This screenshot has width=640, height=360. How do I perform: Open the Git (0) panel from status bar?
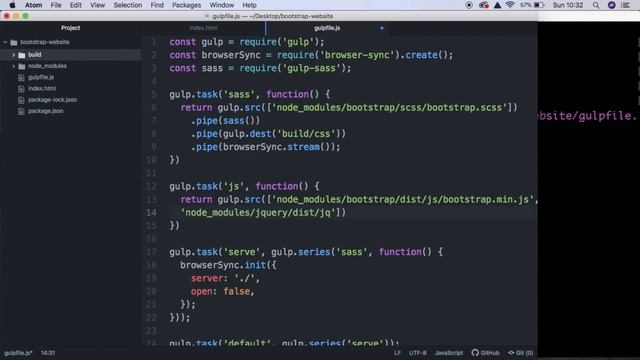(x=521, y=353)
